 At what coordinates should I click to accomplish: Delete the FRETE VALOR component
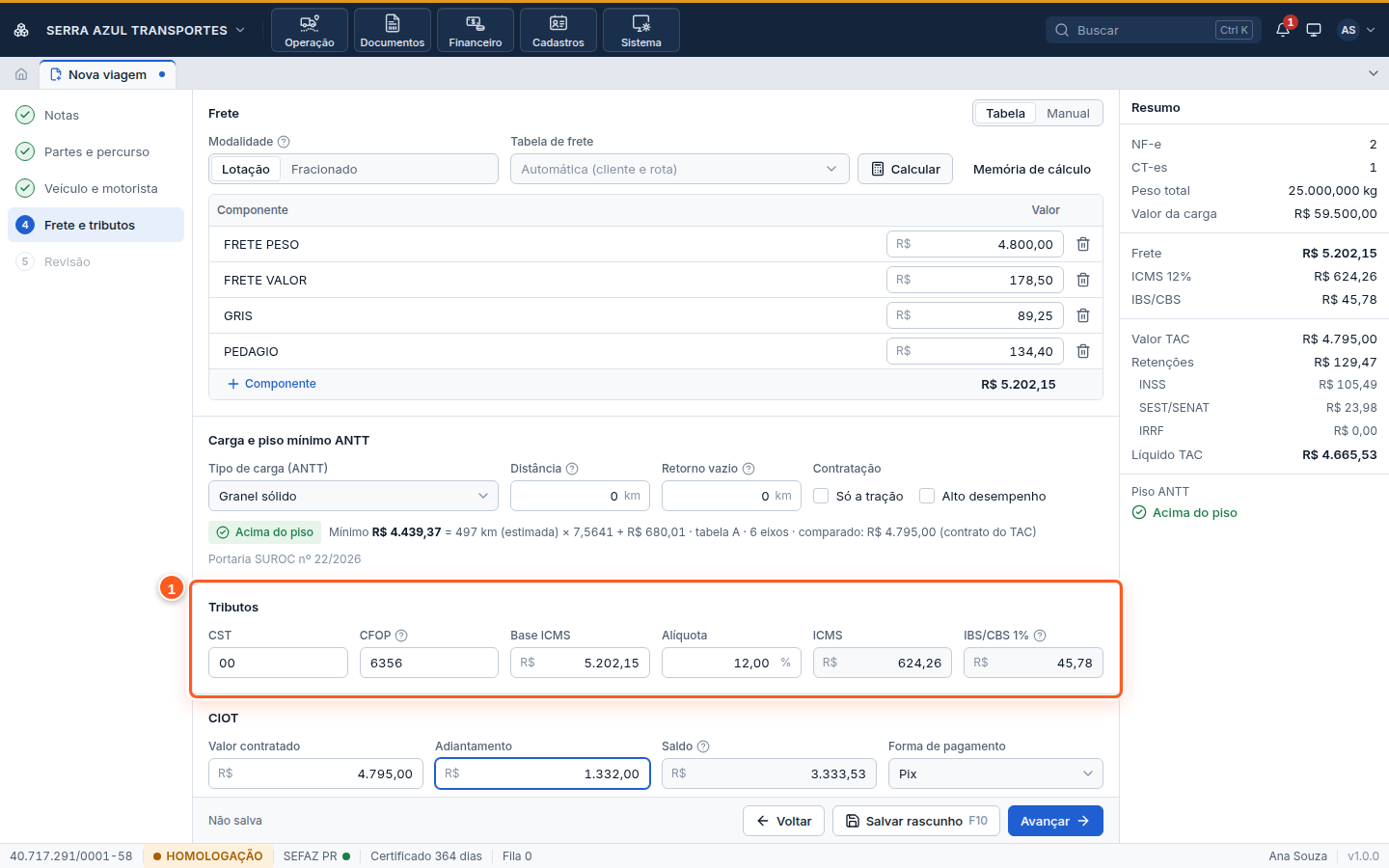click(x=1083, y=280)
